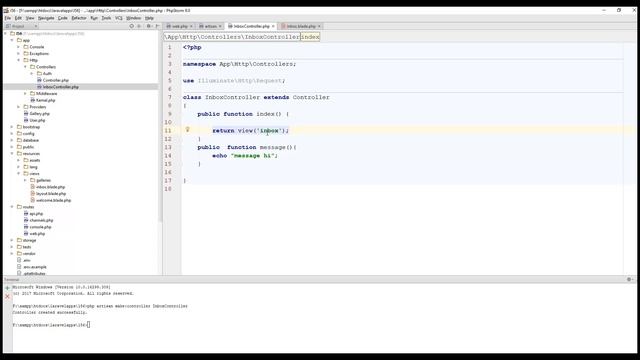Click the Controller.php file icon in tree
The width and height of the screenshot is (640, 360).
tap(39, 80)
